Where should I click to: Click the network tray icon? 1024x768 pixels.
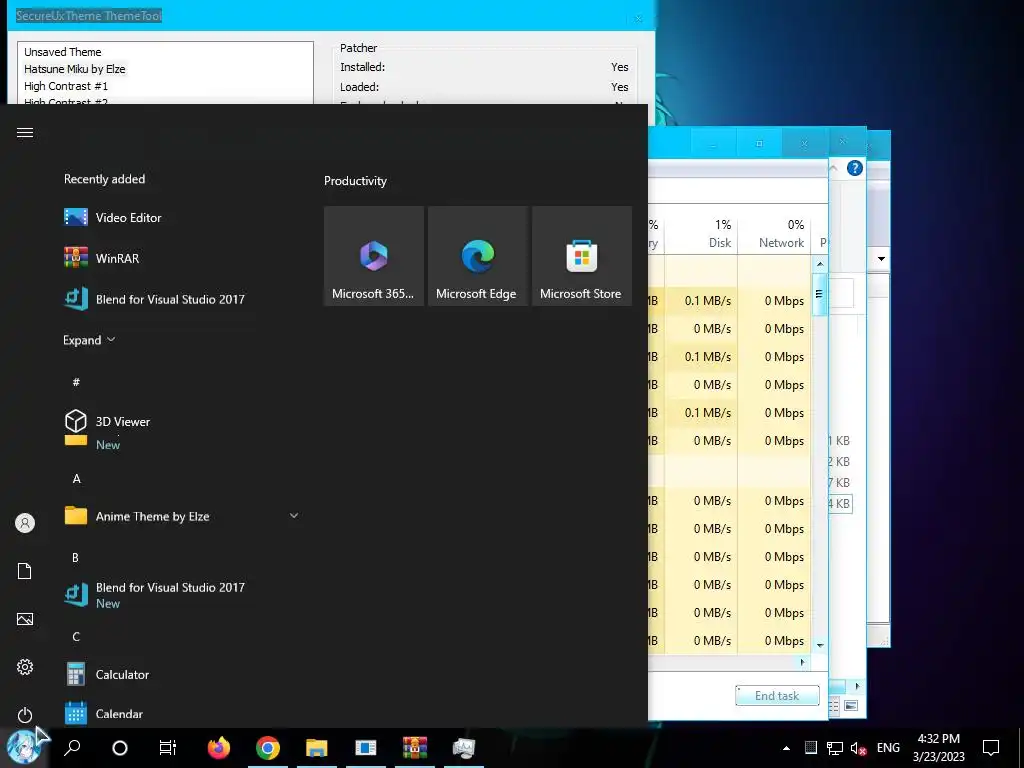click(x=835, y=748)
